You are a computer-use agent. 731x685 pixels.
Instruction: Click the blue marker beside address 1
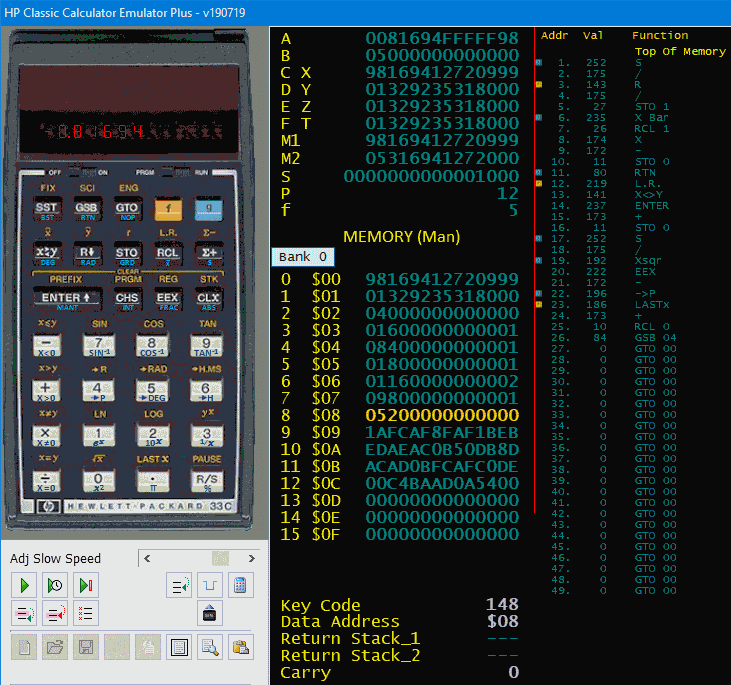pos(538,62)
